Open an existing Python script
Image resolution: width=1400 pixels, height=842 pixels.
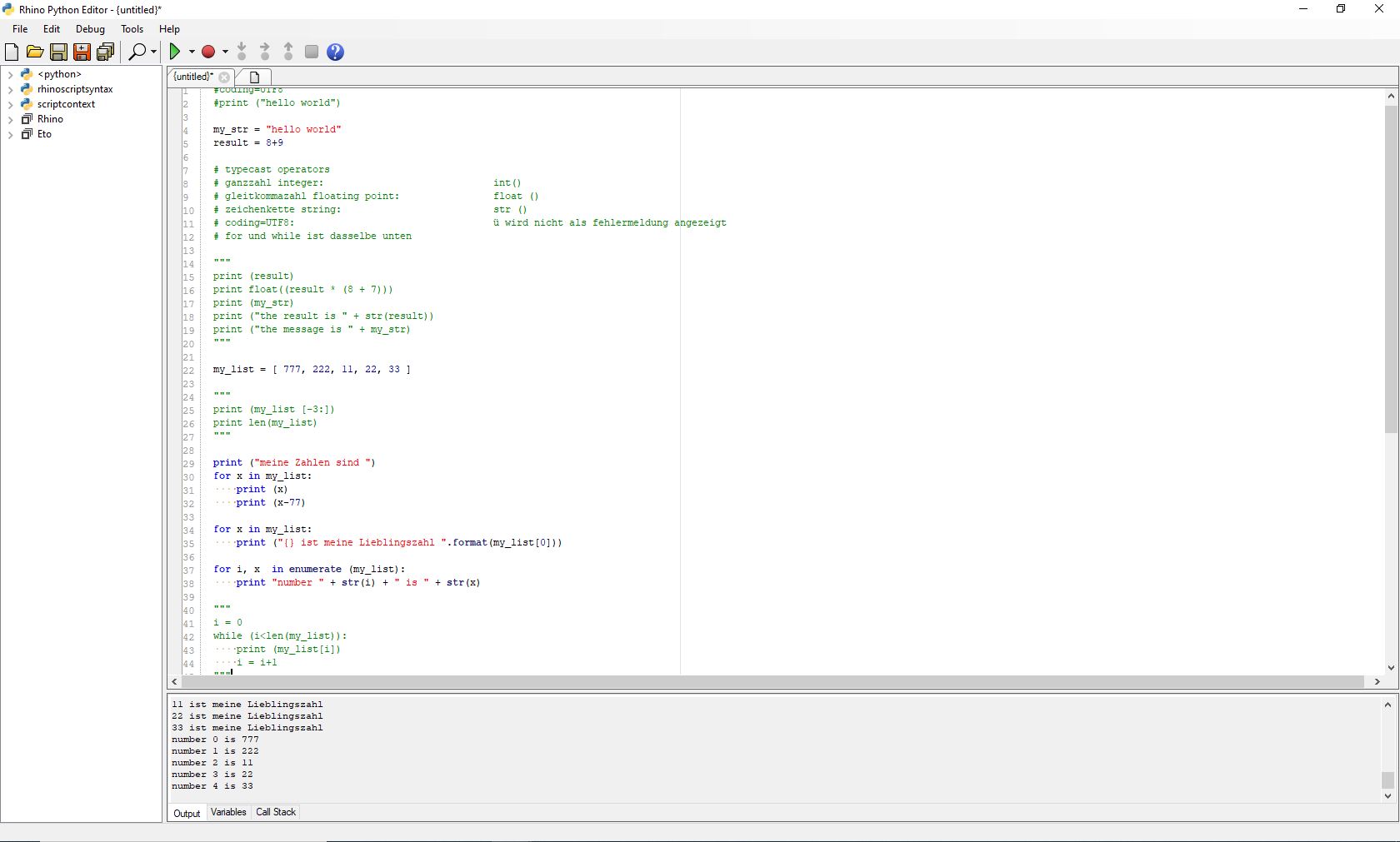(x=35, y=52)
